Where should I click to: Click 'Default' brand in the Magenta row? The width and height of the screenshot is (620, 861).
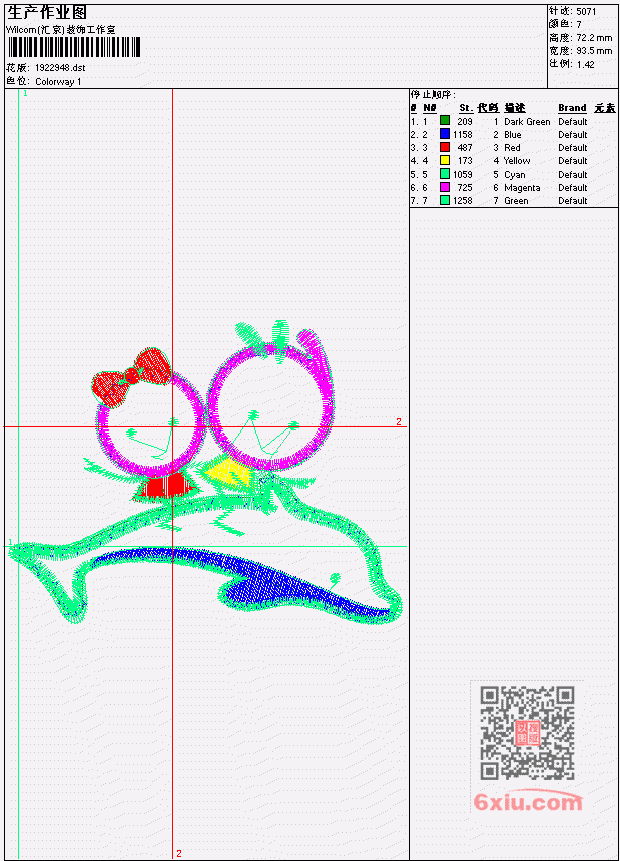click(573, 188)
